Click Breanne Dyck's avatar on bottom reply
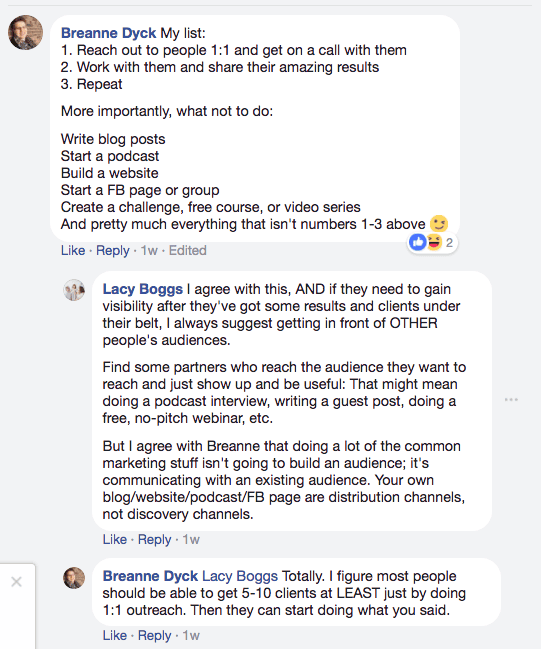The width and height of the screenshot is (541, 649). point(74,578)
